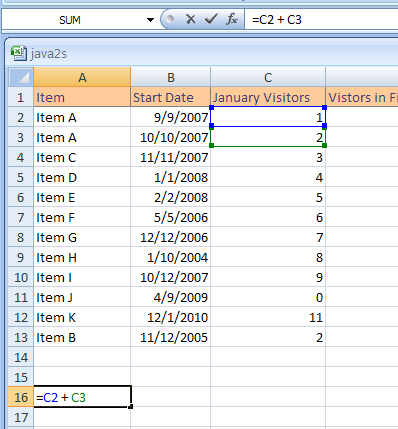The width and height of the screenshot is (398, 429).
Task: Click cell with date 1/1/2008
Action: tap(171, 177)
